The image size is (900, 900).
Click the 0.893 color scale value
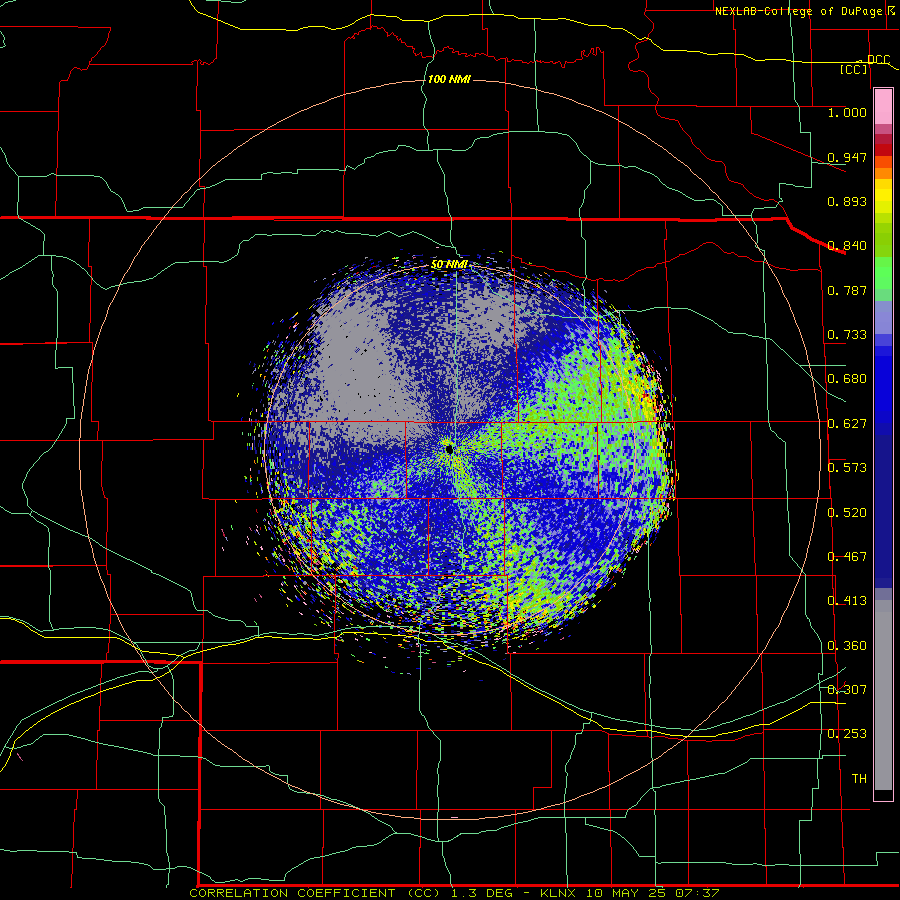click(847, 201)
